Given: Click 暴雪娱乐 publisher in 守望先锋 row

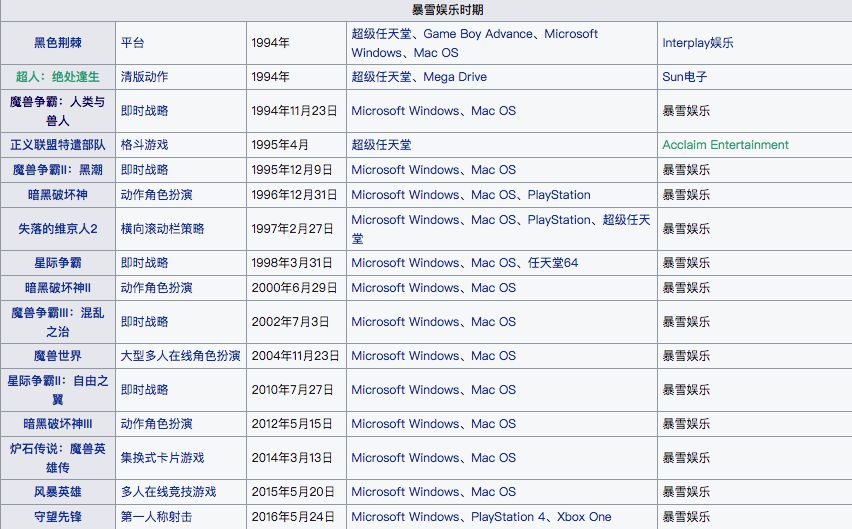Looking at the screenshot, I should [686, 517].
